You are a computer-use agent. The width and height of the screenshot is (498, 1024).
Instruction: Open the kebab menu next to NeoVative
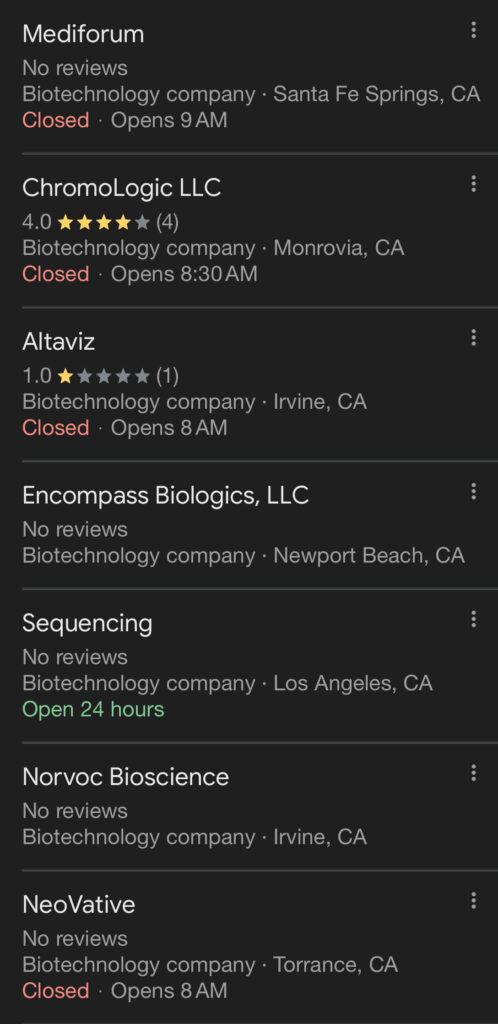click(x=473, y=901)
